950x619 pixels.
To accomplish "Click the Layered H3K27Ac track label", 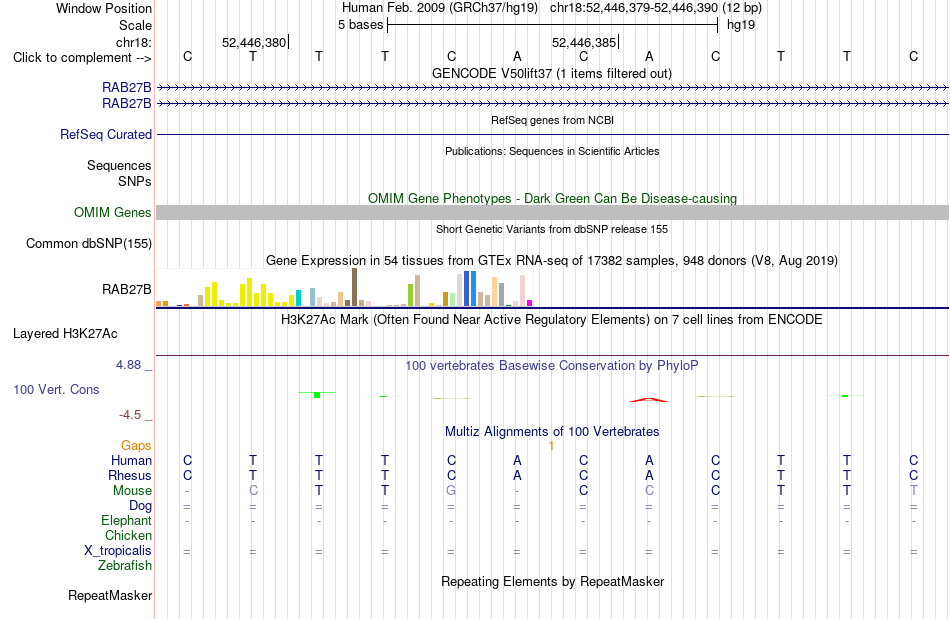I will pyautogui.click(x=65, y=334).
